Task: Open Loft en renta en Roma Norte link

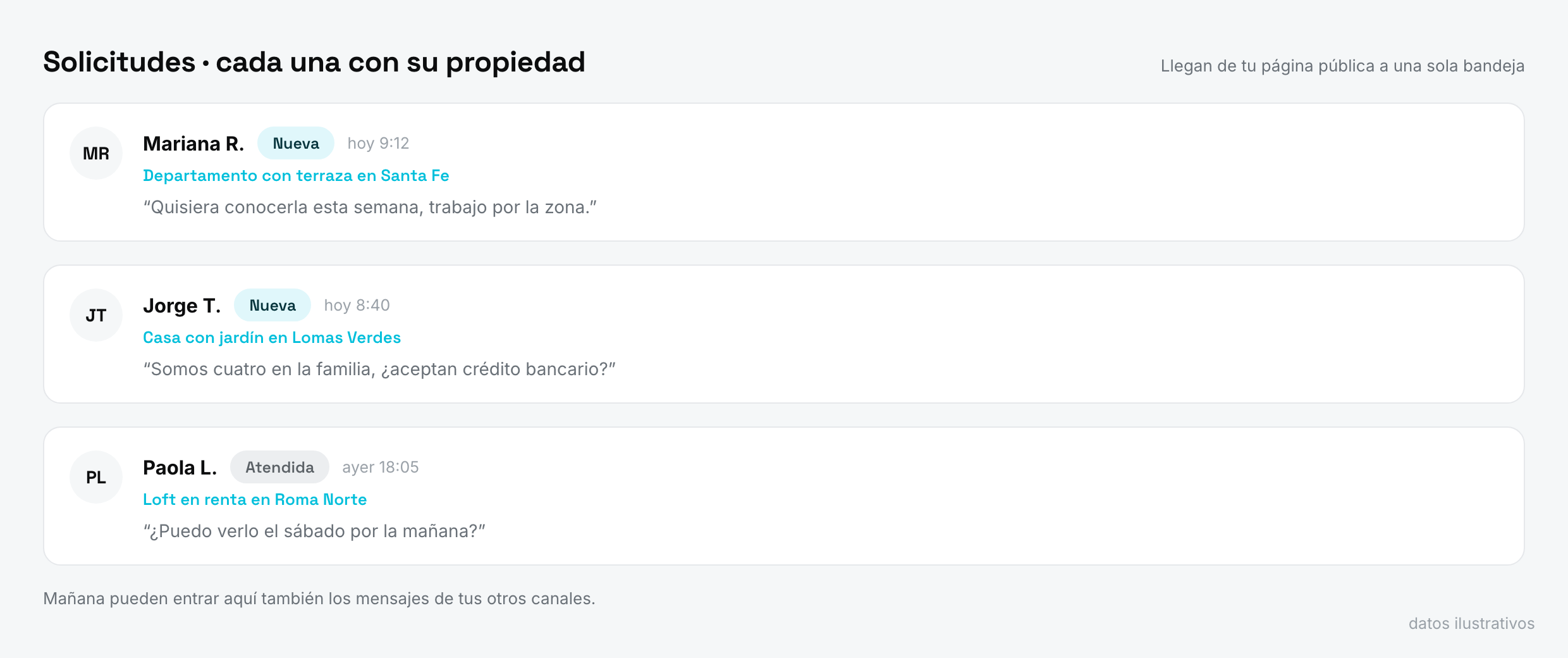Action: pos(255,500)
